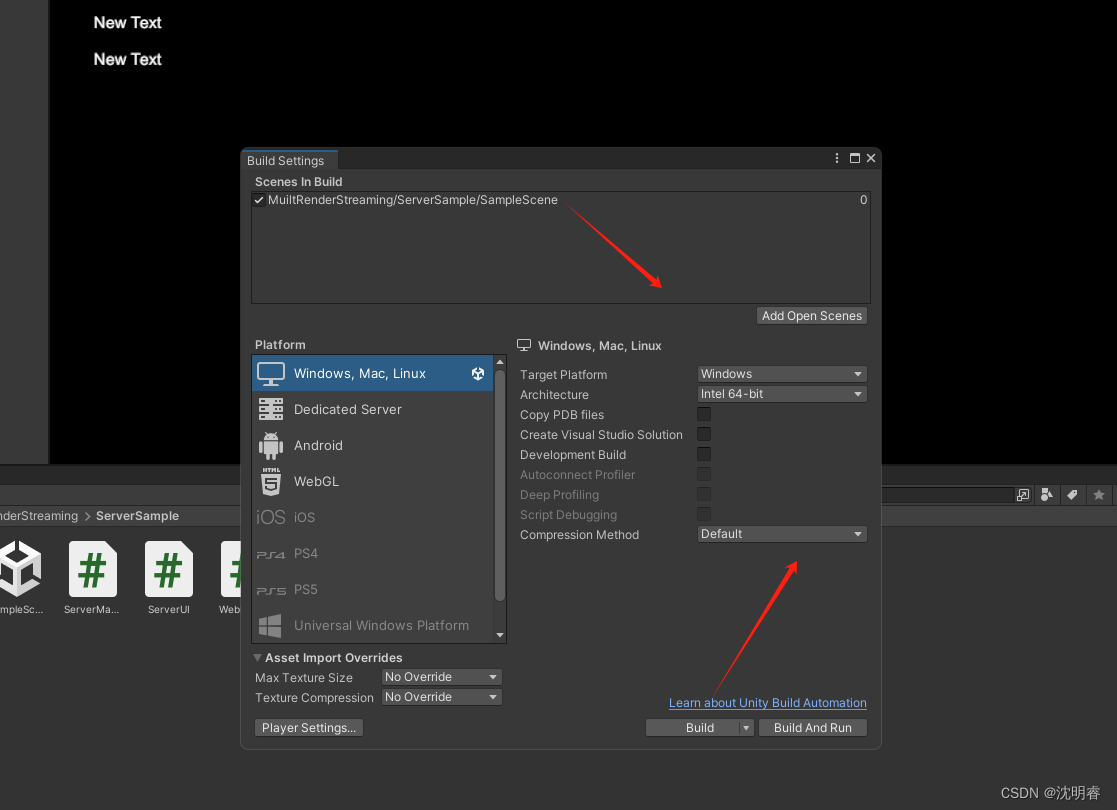Open Player Settings
Viewport: 1117px width, 810px height.
pyautogui.click(x=308, y=727)
